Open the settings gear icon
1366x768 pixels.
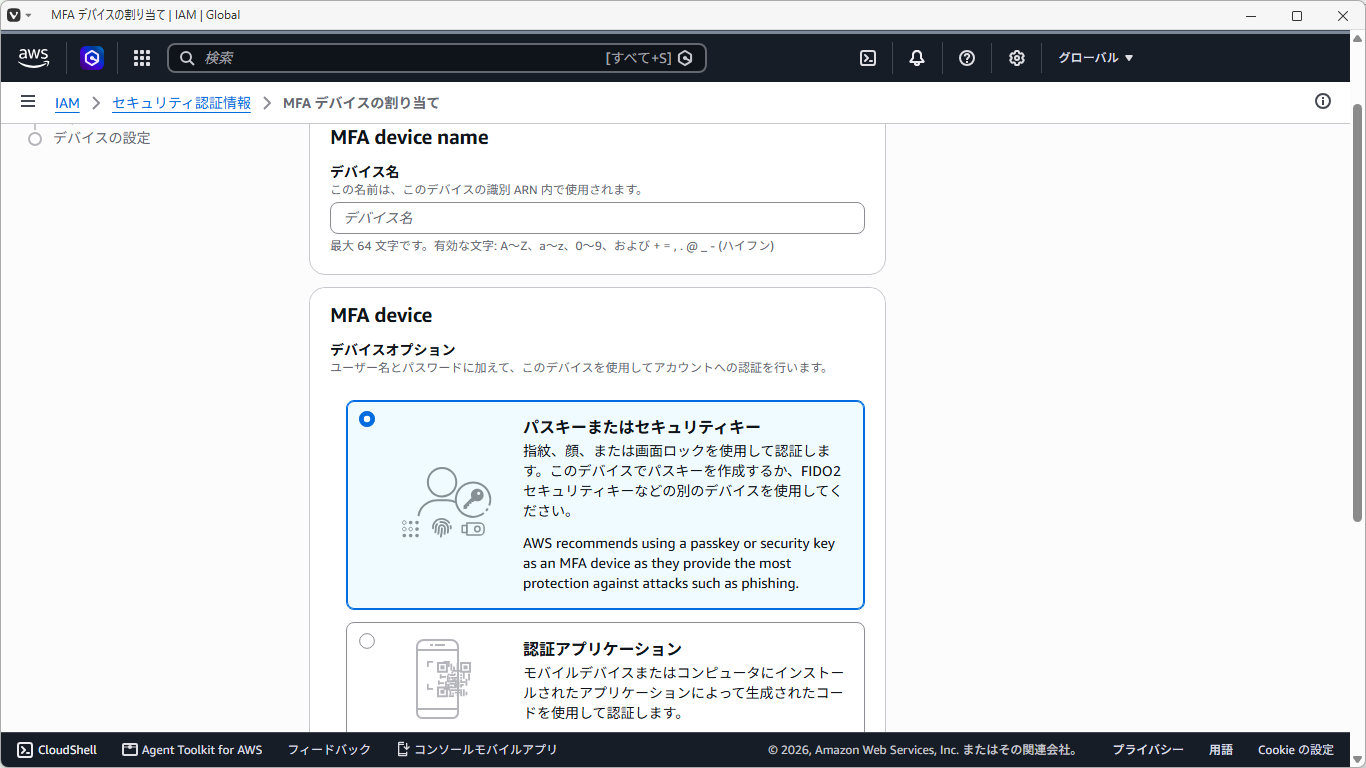tap(1017, 58)
